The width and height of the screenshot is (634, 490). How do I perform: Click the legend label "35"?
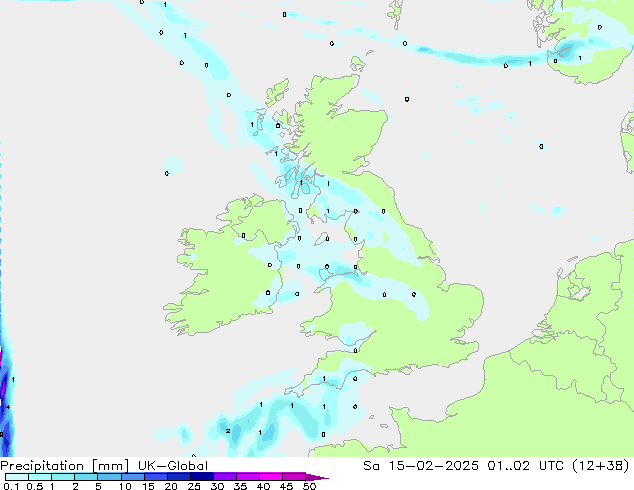(x=240, y=486)
